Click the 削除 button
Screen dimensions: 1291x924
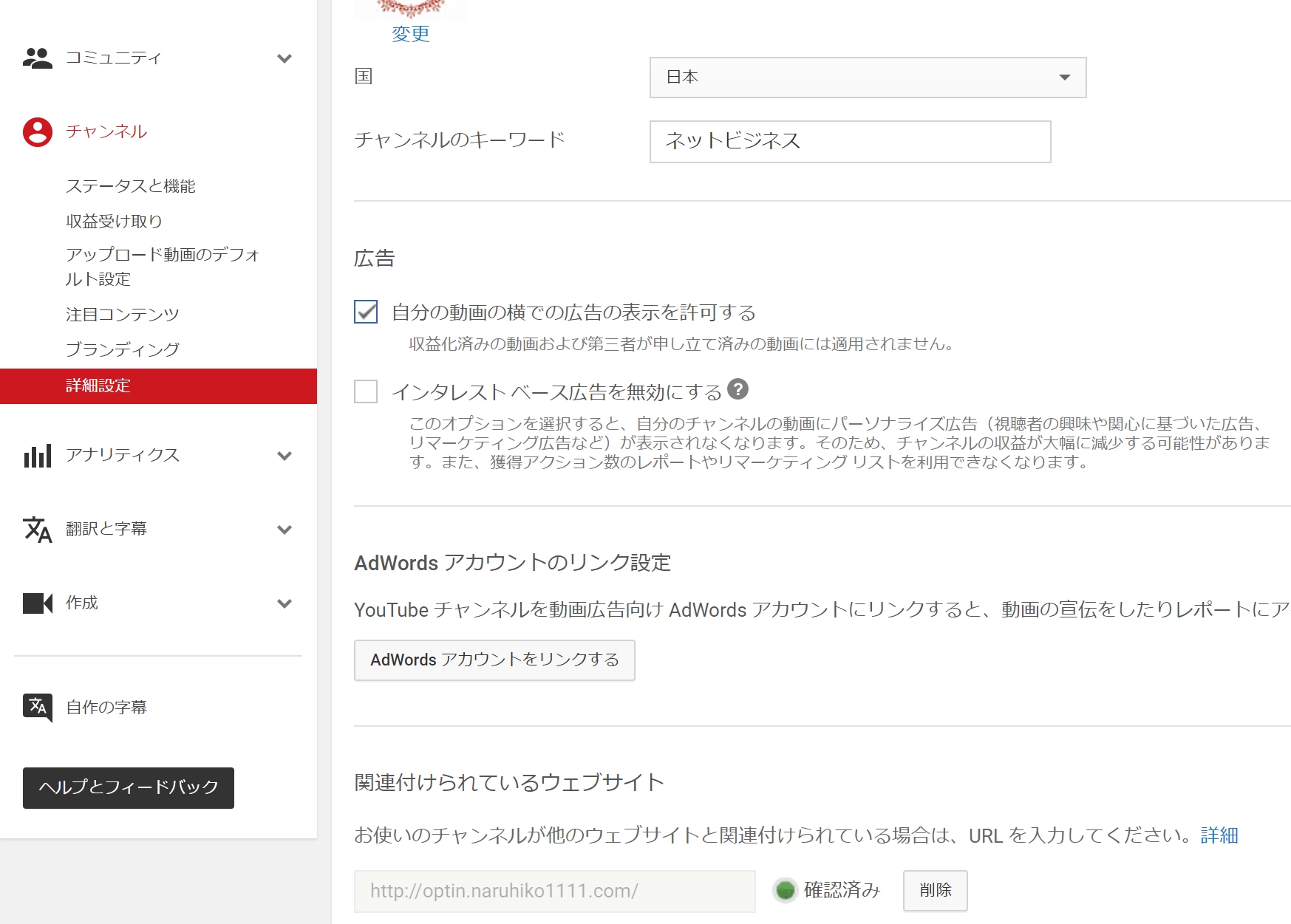[936, 891]
